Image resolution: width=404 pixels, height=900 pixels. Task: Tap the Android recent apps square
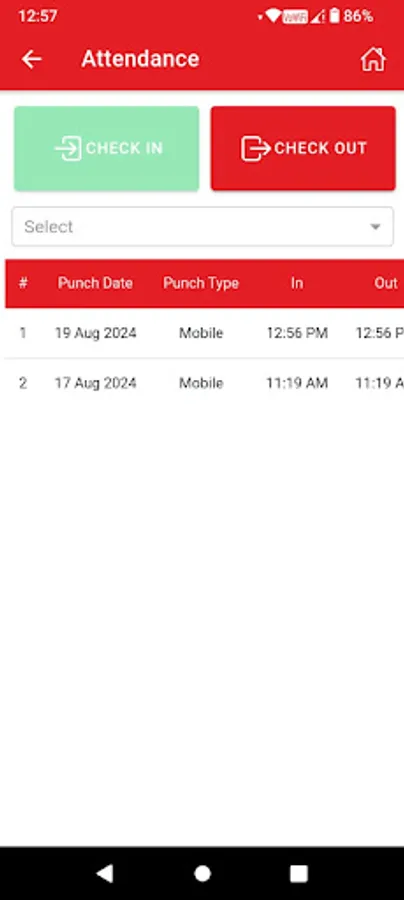[299, 874]
